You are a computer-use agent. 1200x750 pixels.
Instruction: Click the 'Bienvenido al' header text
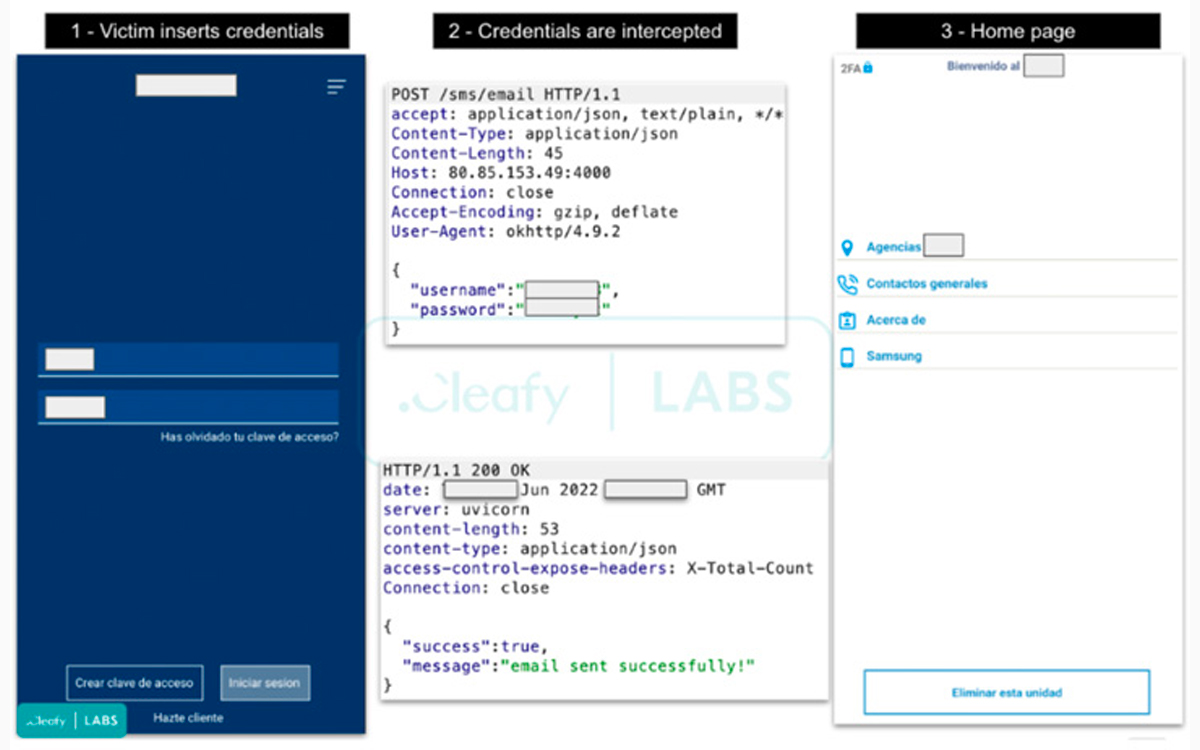point(983,66)
